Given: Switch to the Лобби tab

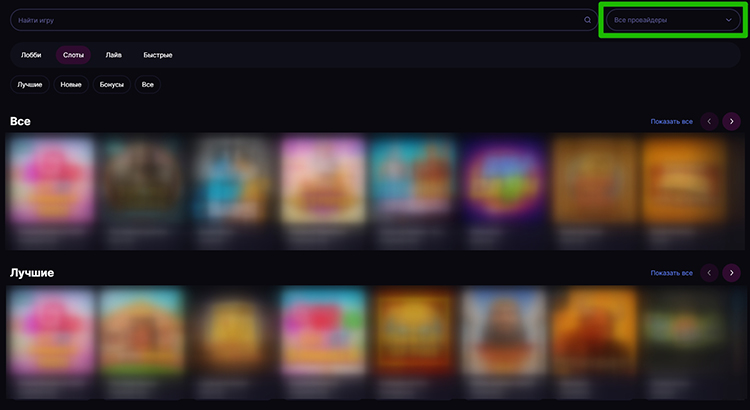Looking at the screenshot, I should coord(31,55).
